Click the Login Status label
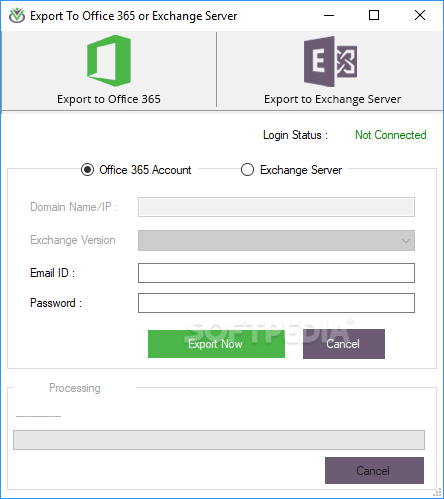Image resolution: width=444 pixels, height=499 pixels. click(x=295, y=135)
